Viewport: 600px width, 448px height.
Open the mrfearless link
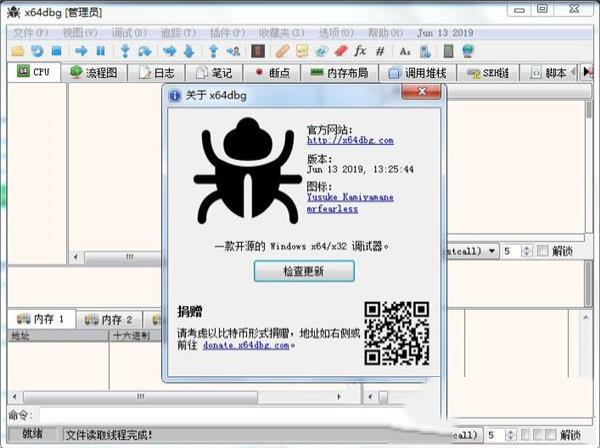332,209
